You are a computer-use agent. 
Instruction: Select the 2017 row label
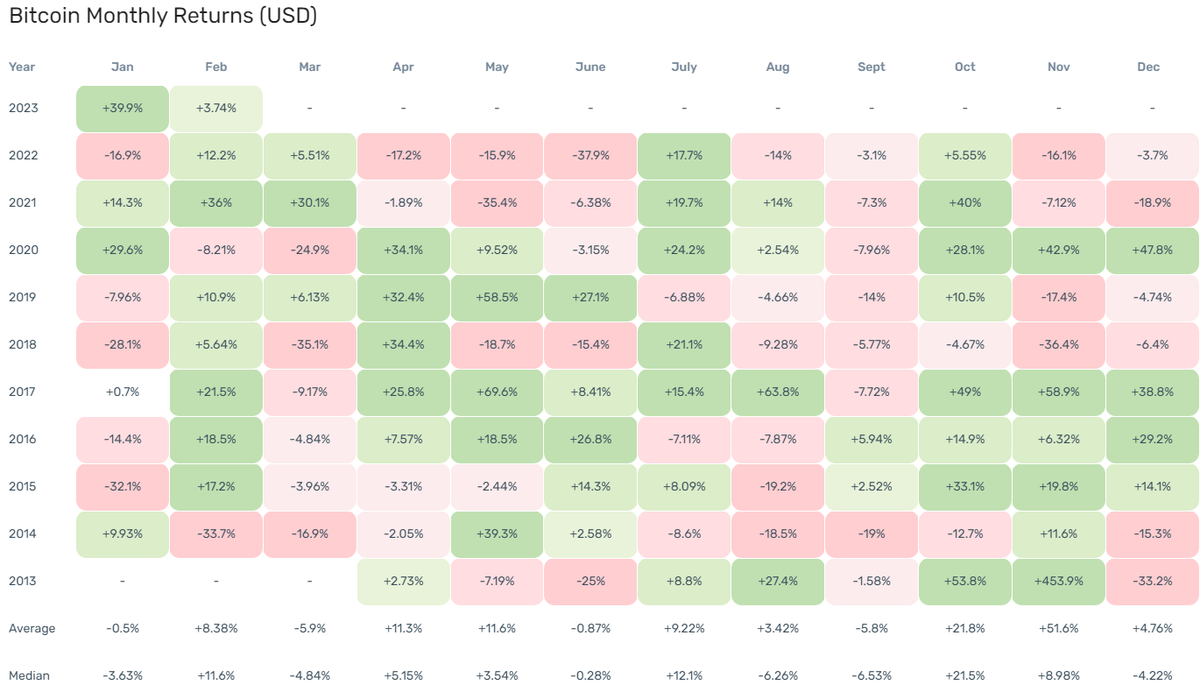click(x=23, y=392)
